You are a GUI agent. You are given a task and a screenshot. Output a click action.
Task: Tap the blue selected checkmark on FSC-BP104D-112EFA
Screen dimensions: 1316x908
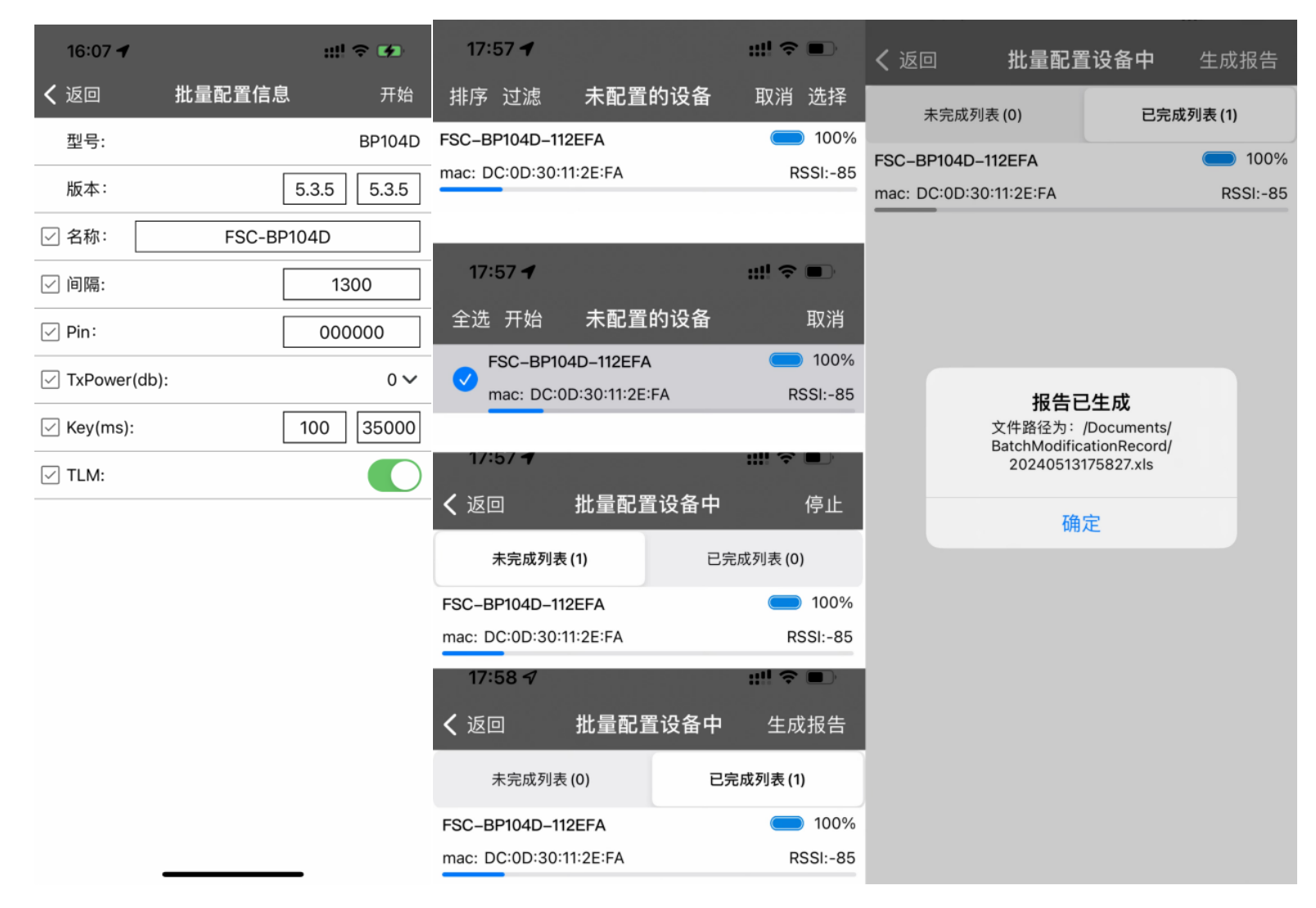(x=465, y=379)
